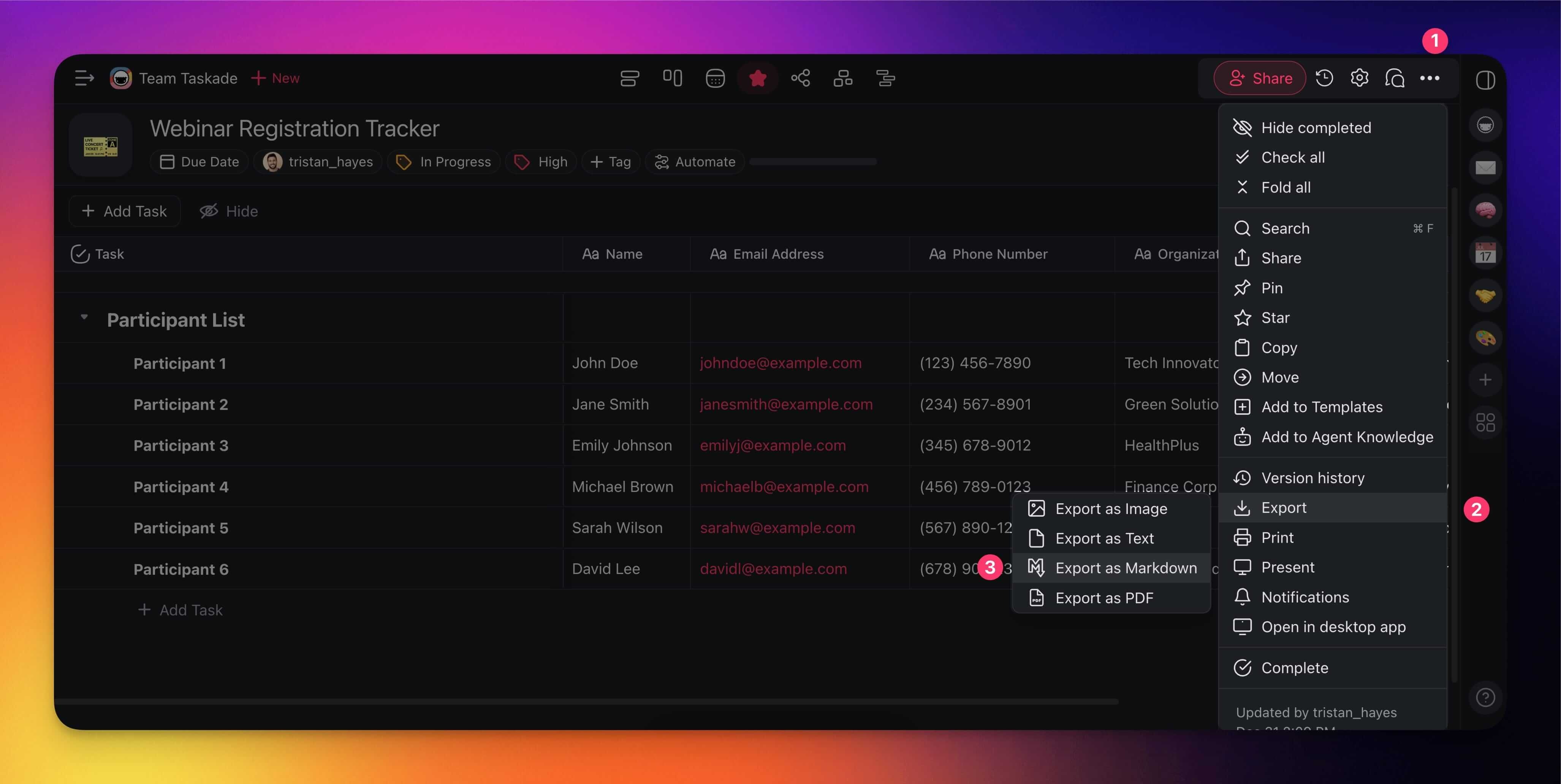The height and width of the screenshot is (784, 1561).
Task: Open the calendar icon in right sidebar
Action: [x=1485, y=253]
